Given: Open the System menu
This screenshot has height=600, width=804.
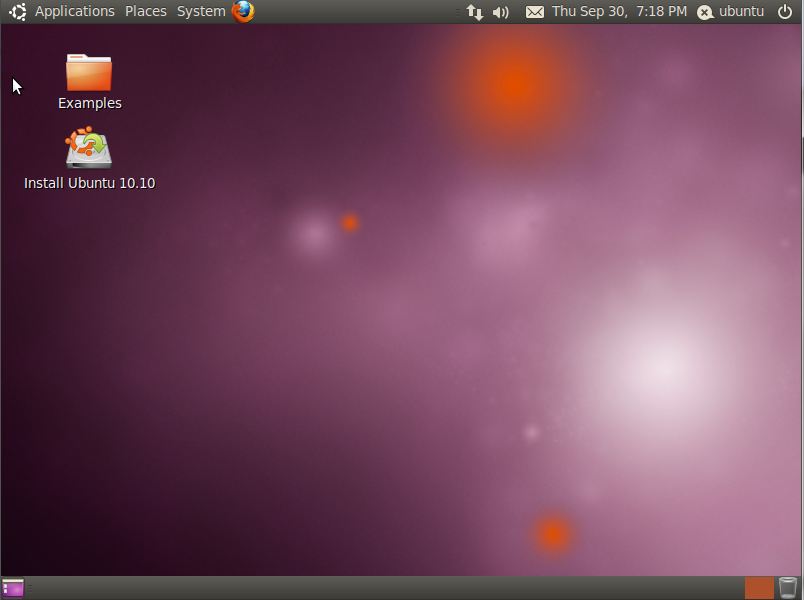Looking at the screenshot, I should (201, 12).
